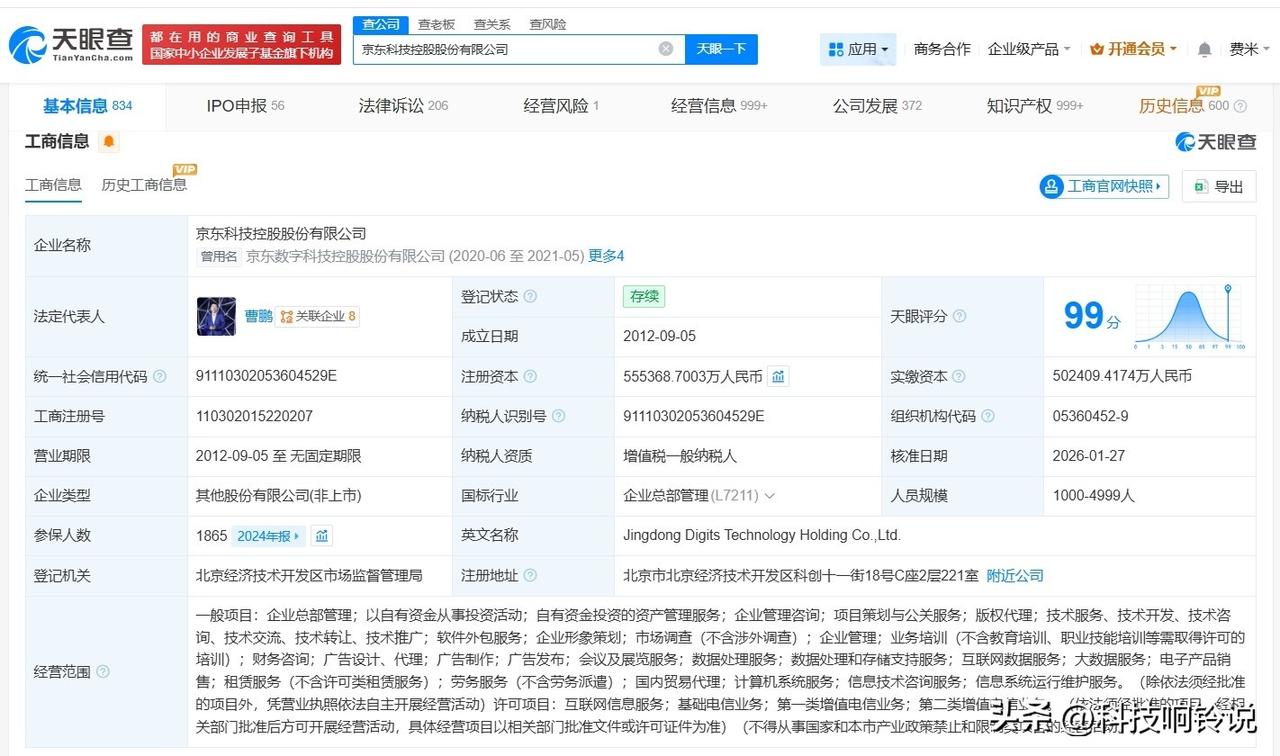Image resolution: width=1280 pixels, height=756 pixels.
Task: Switch to the 公司发展 tab
Action: pyautogui.click(x=877, y=106)
